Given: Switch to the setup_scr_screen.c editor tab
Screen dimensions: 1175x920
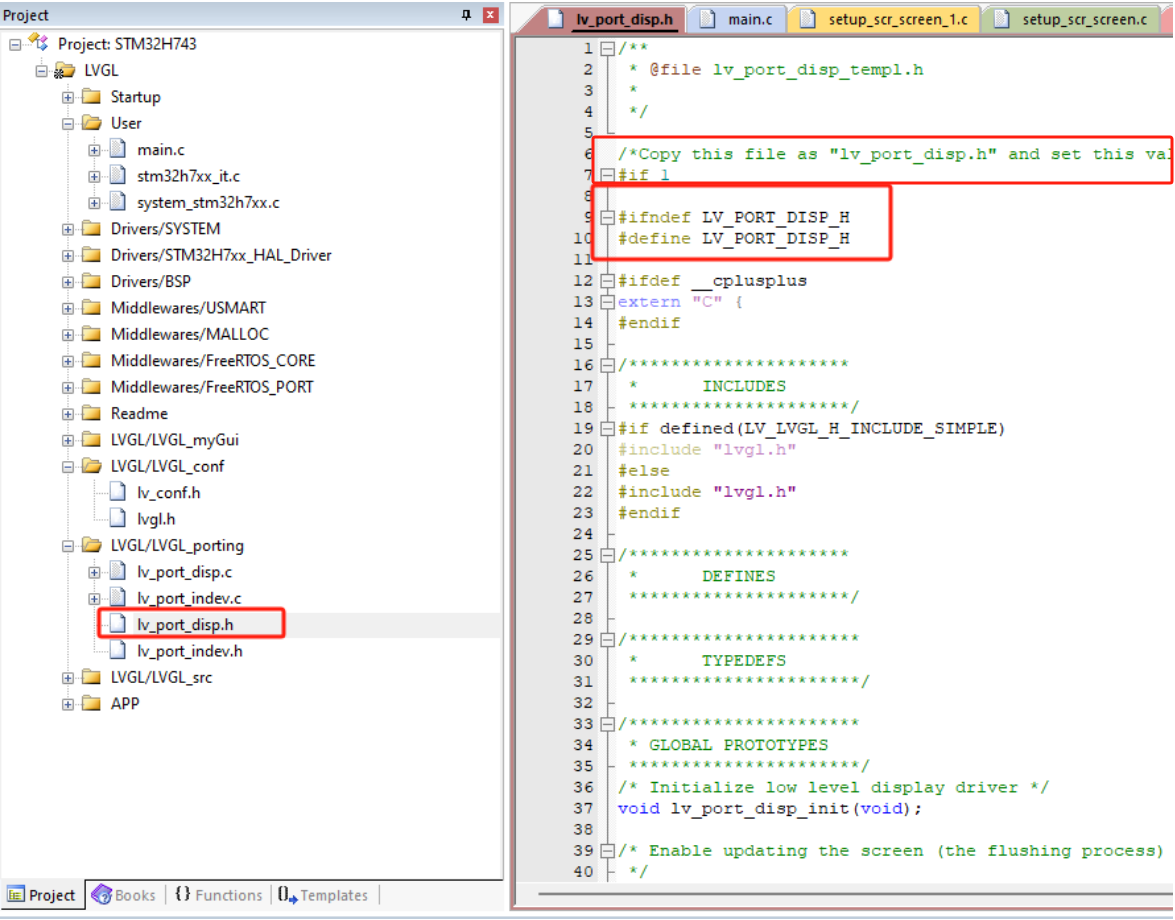Looking at the screenshot, I should (x=1077, y=19).
